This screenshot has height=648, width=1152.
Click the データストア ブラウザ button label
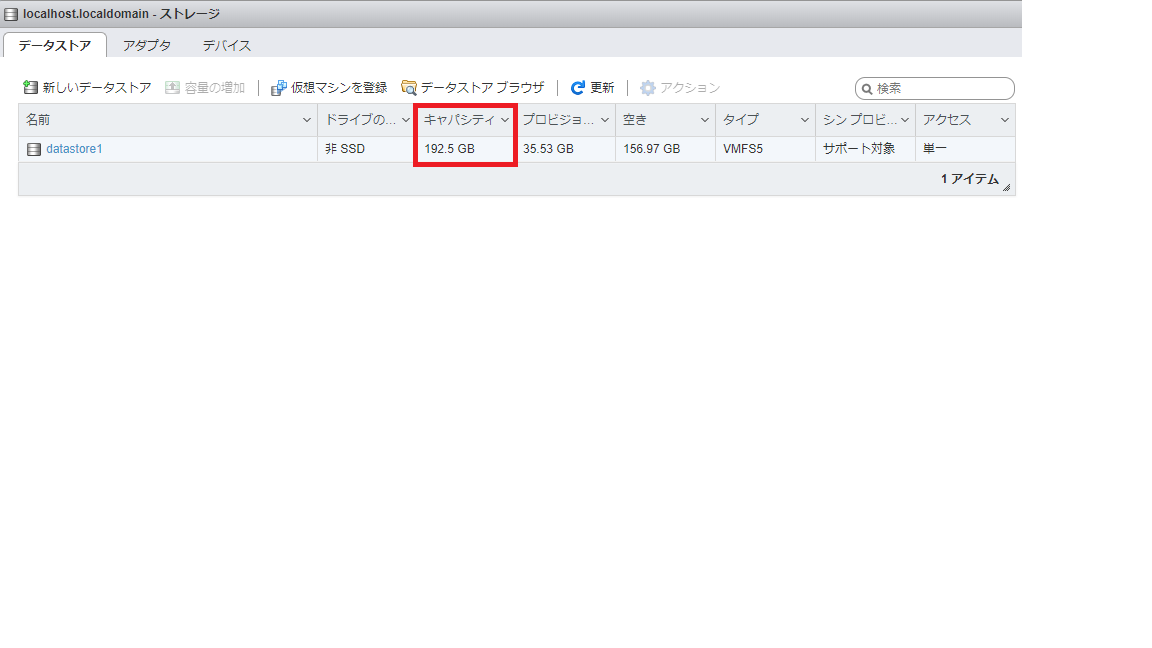click(482, 87)
